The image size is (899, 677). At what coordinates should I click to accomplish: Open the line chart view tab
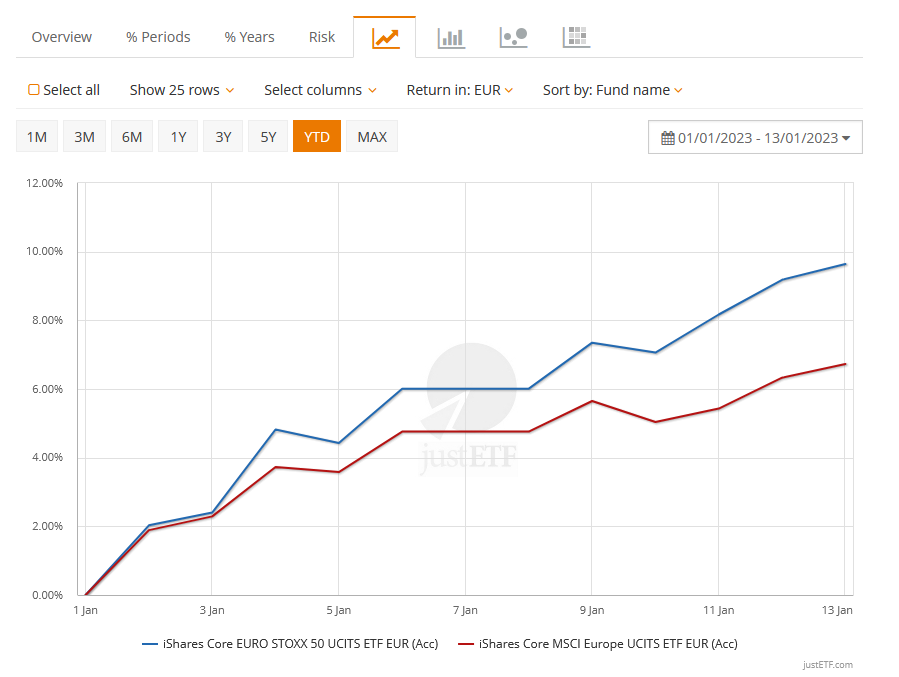pyautogui.click(x=385, y=38)
